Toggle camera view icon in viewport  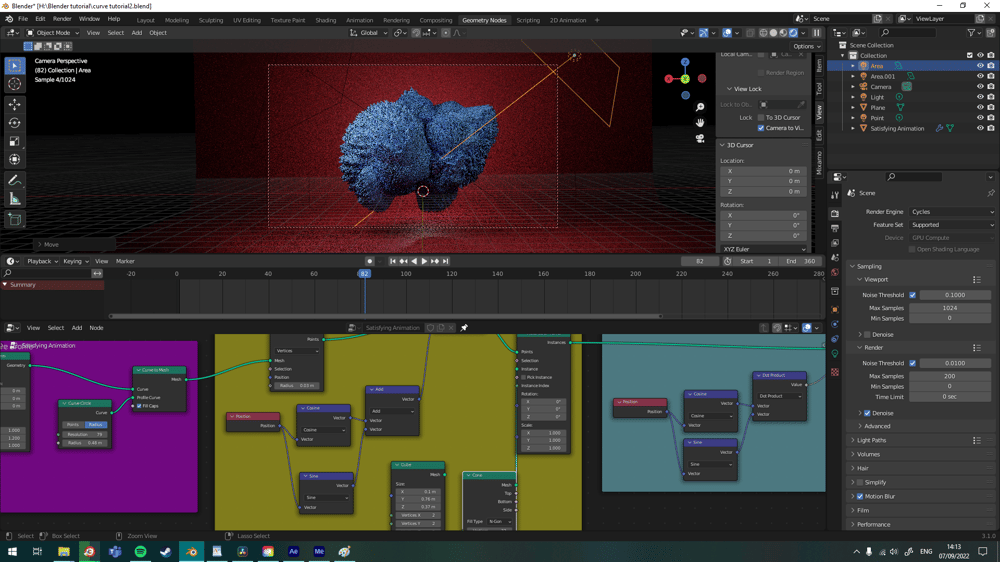(x=700, y=138)
